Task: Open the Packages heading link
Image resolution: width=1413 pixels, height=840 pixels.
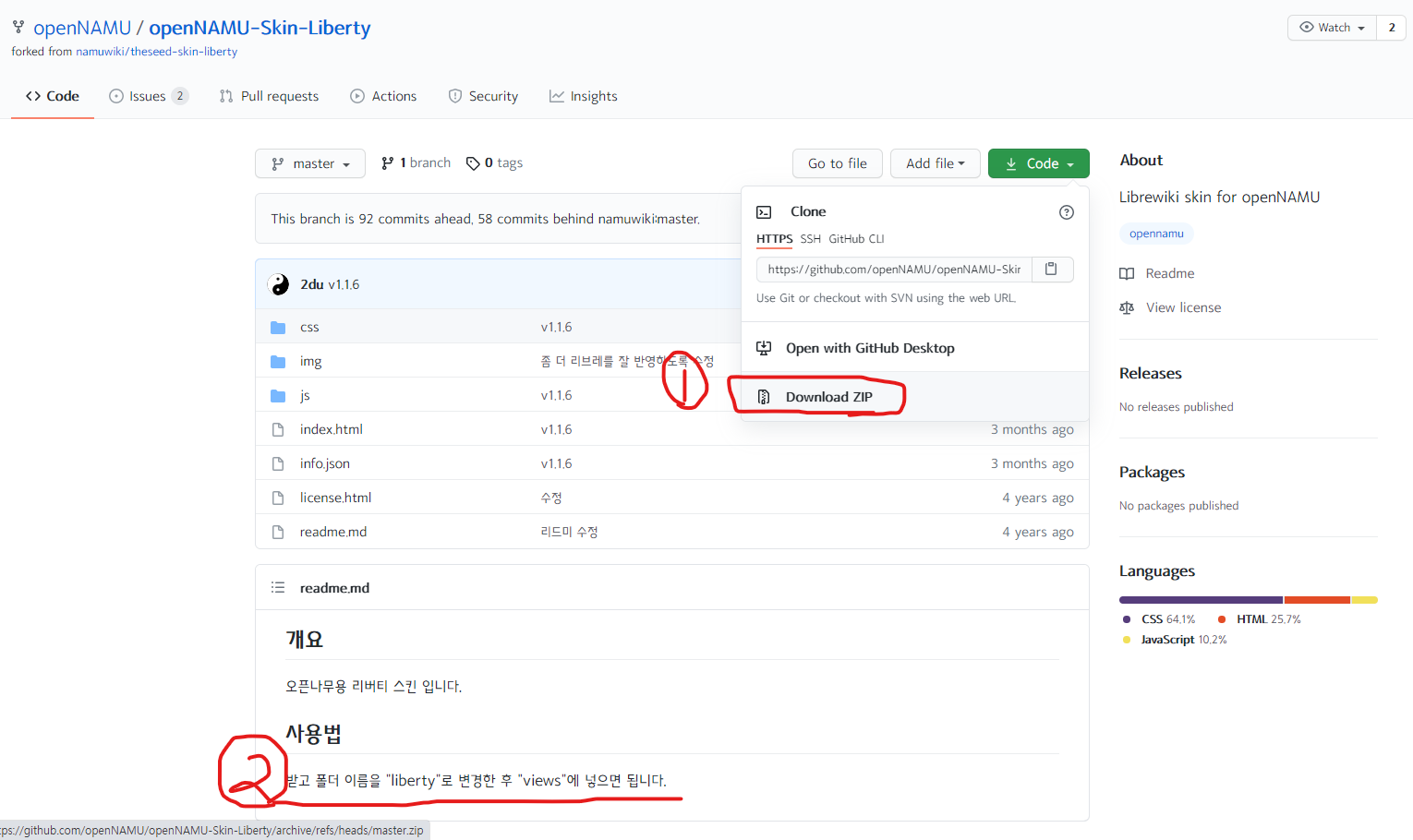Action: click(1152, 472)
